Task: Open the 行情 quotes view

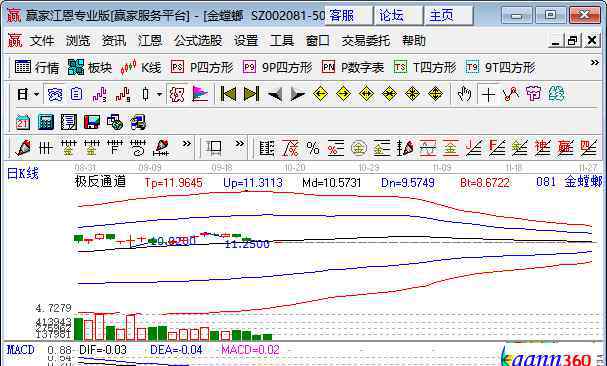Action: [x=36, y=67]
